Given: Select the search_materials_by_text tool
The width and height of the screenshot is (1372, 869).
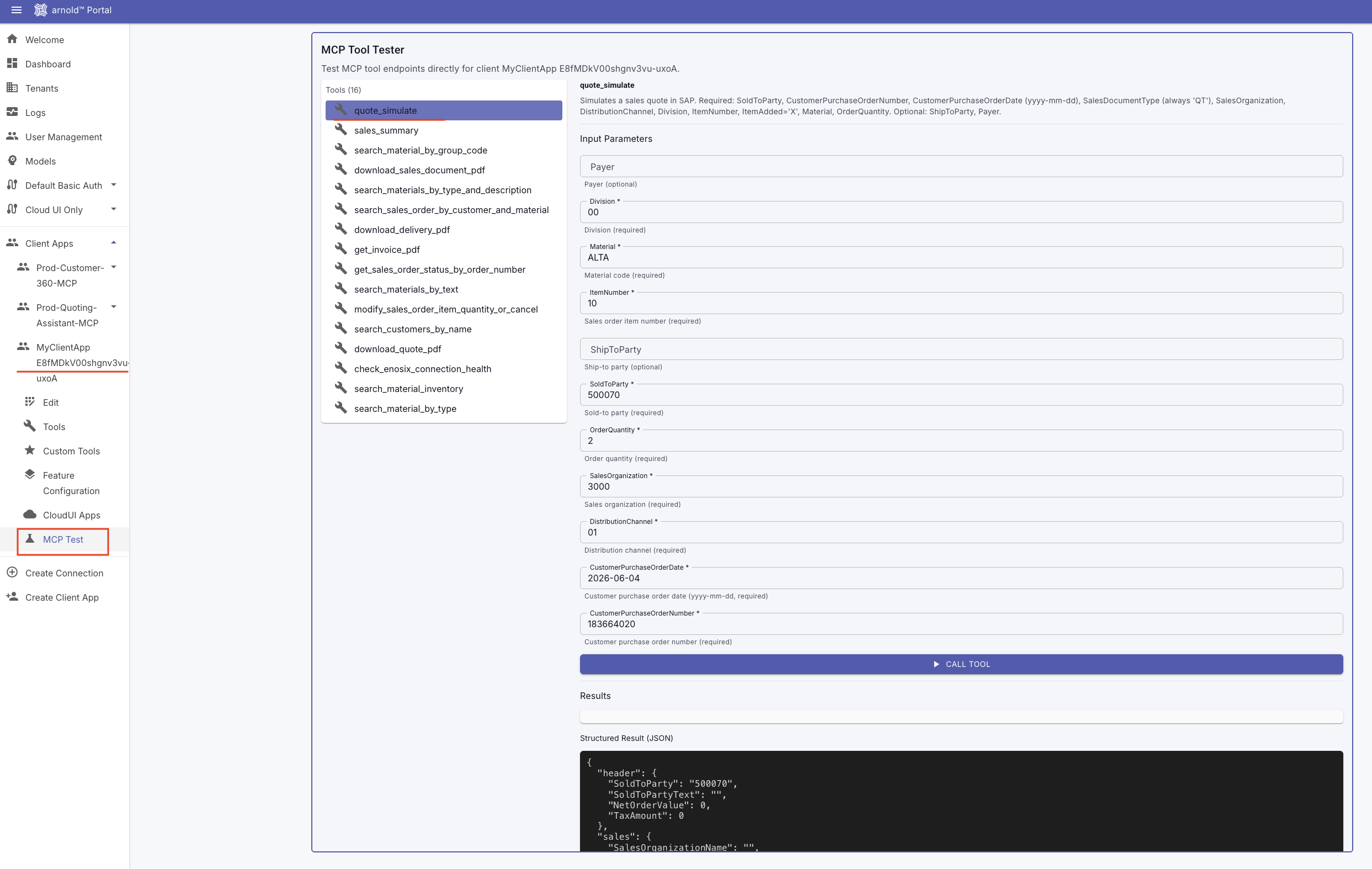Looking at the screenshot, I should point(443,289).
